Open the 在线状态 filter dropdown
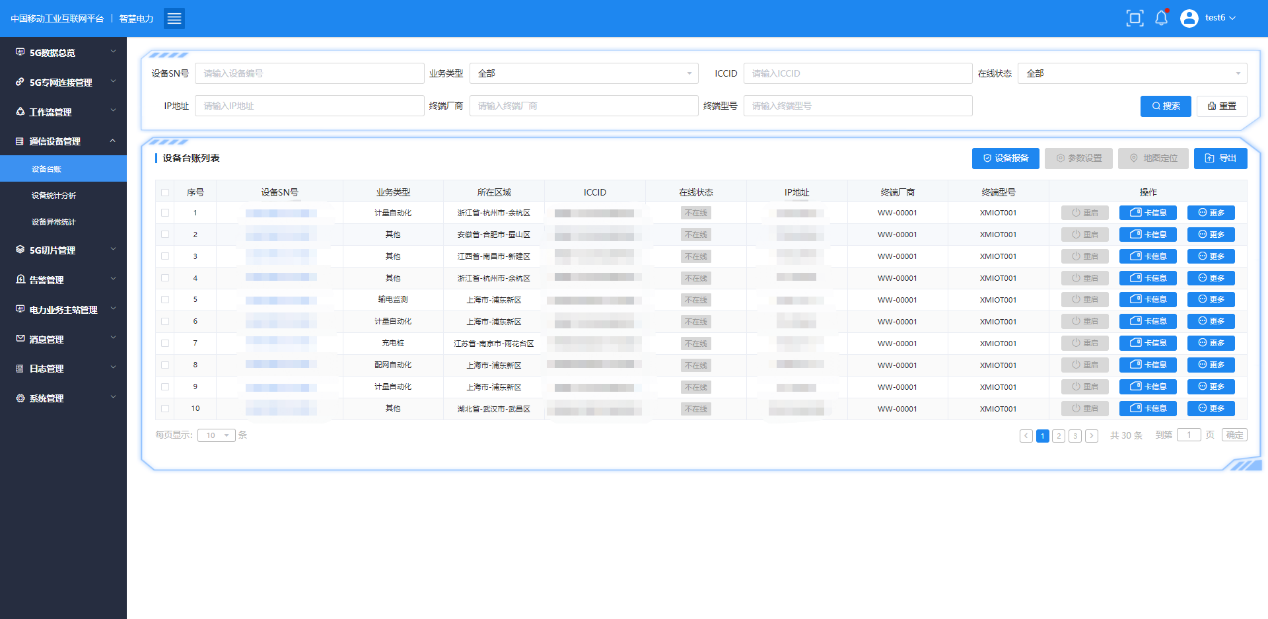Image resolution: width=1268 pixels, height=619 pixels. (1132, 73)
